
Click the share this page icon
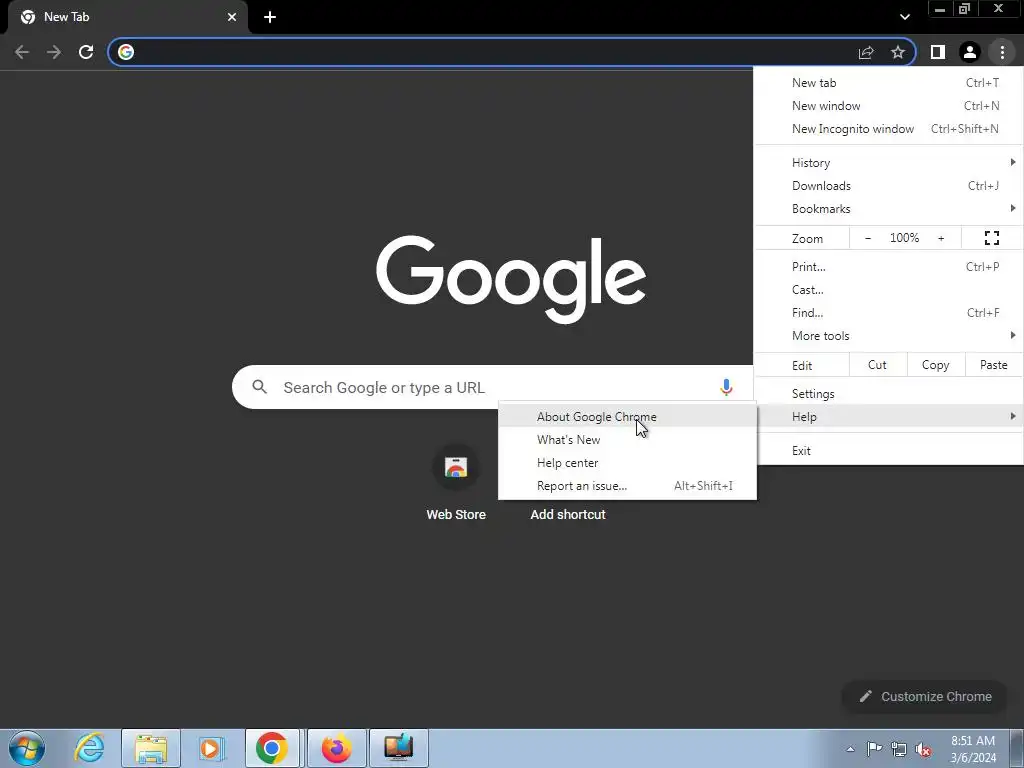pyautogui.click(x=866, y=52)
